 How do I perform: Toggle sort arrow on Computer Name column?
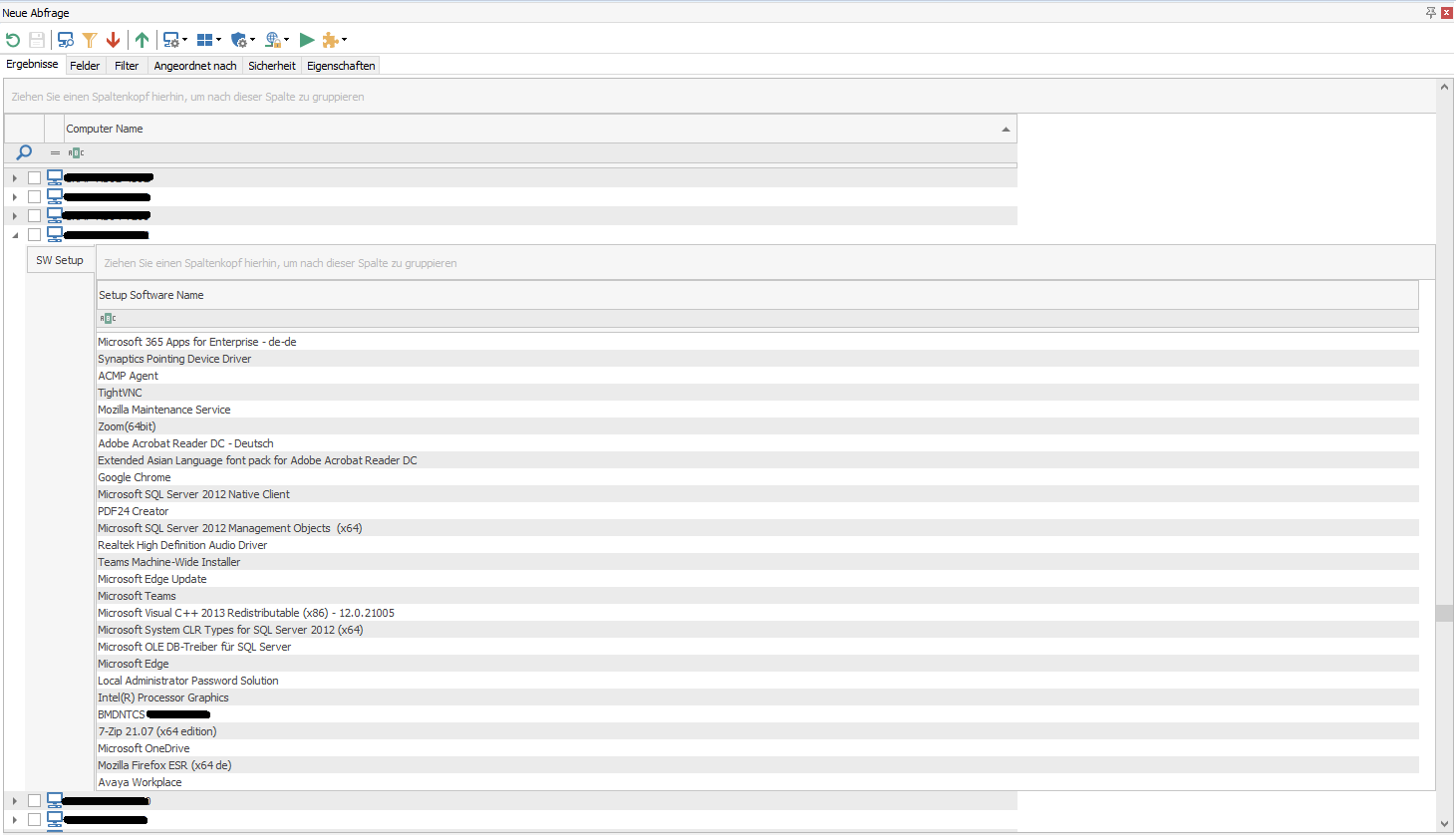[1006, 130]
